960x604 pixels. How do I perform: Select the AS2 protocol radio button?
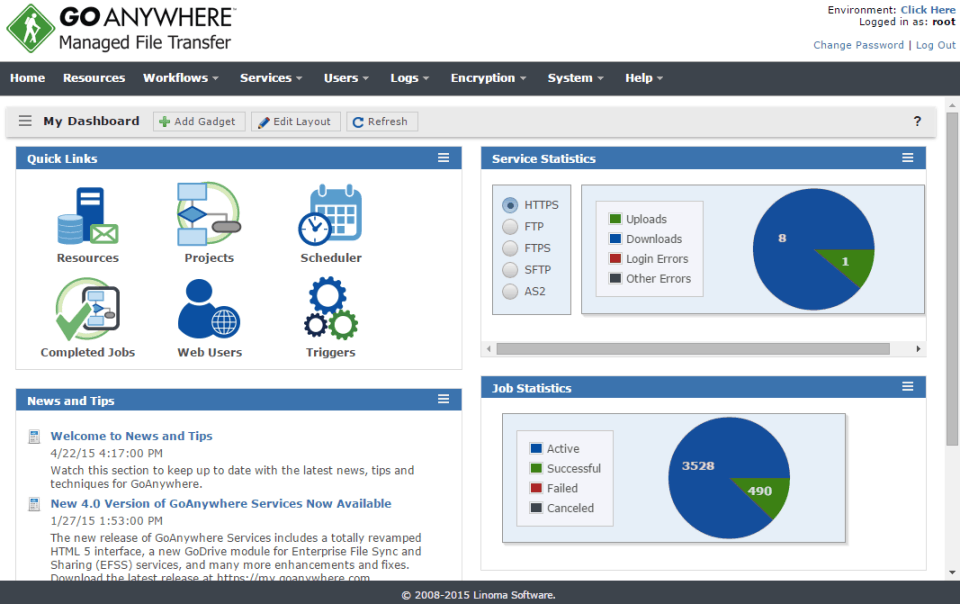coord(510,291)
